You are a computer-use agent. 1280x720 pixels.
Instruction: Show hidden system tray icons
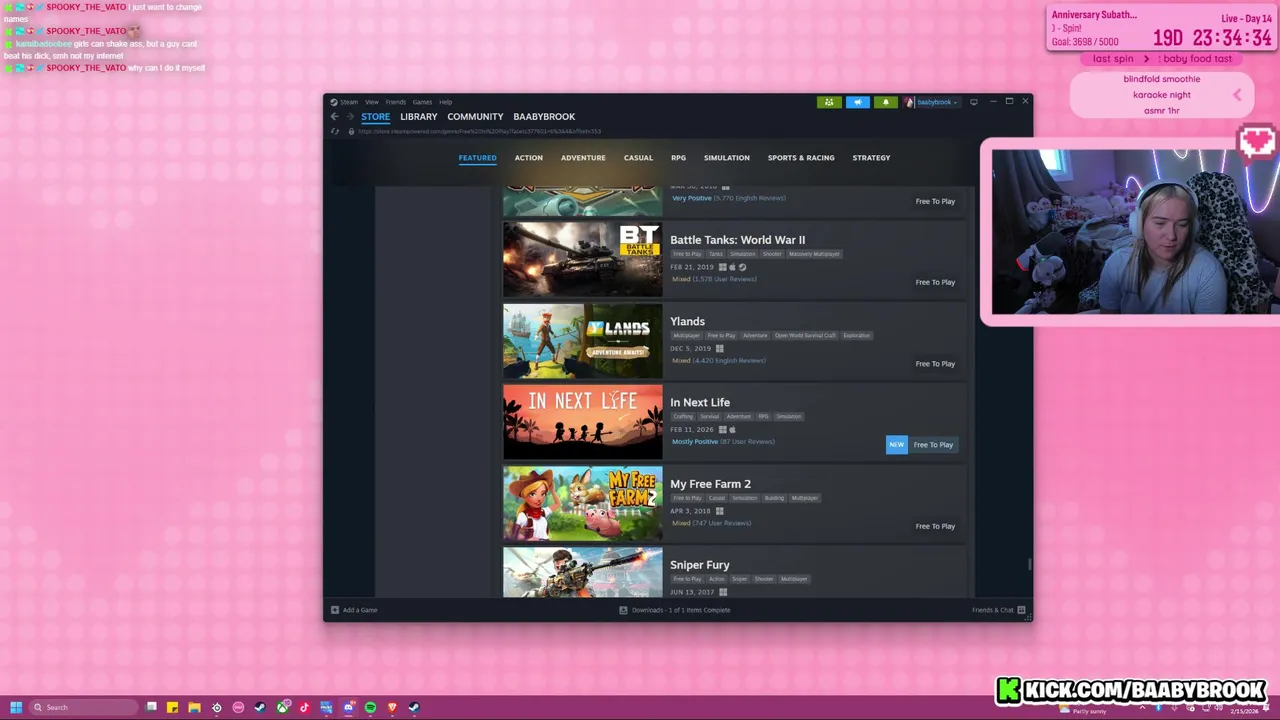point(1142,708)
